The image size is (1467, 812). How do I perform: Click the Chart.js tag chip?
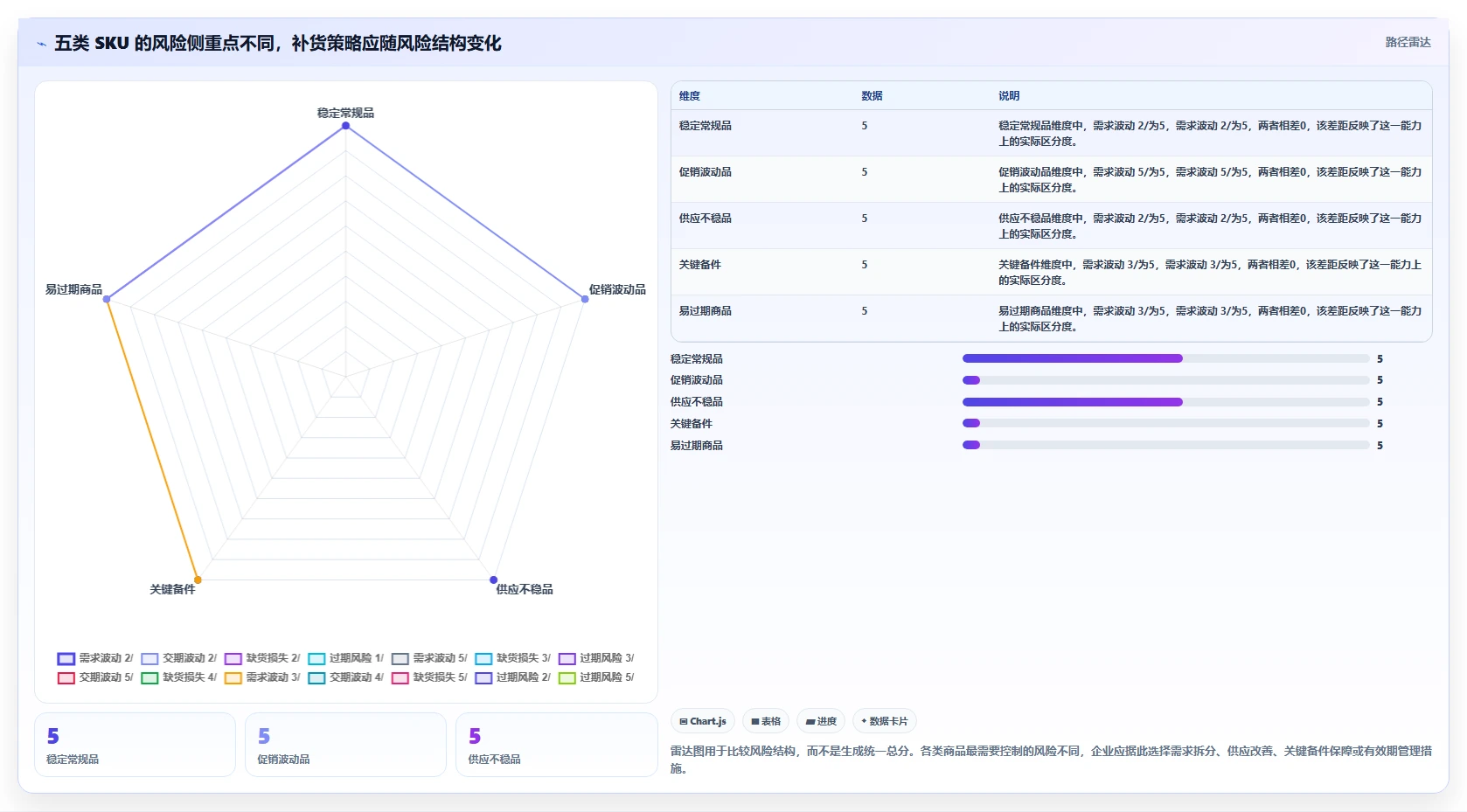[x=703, y=722]
